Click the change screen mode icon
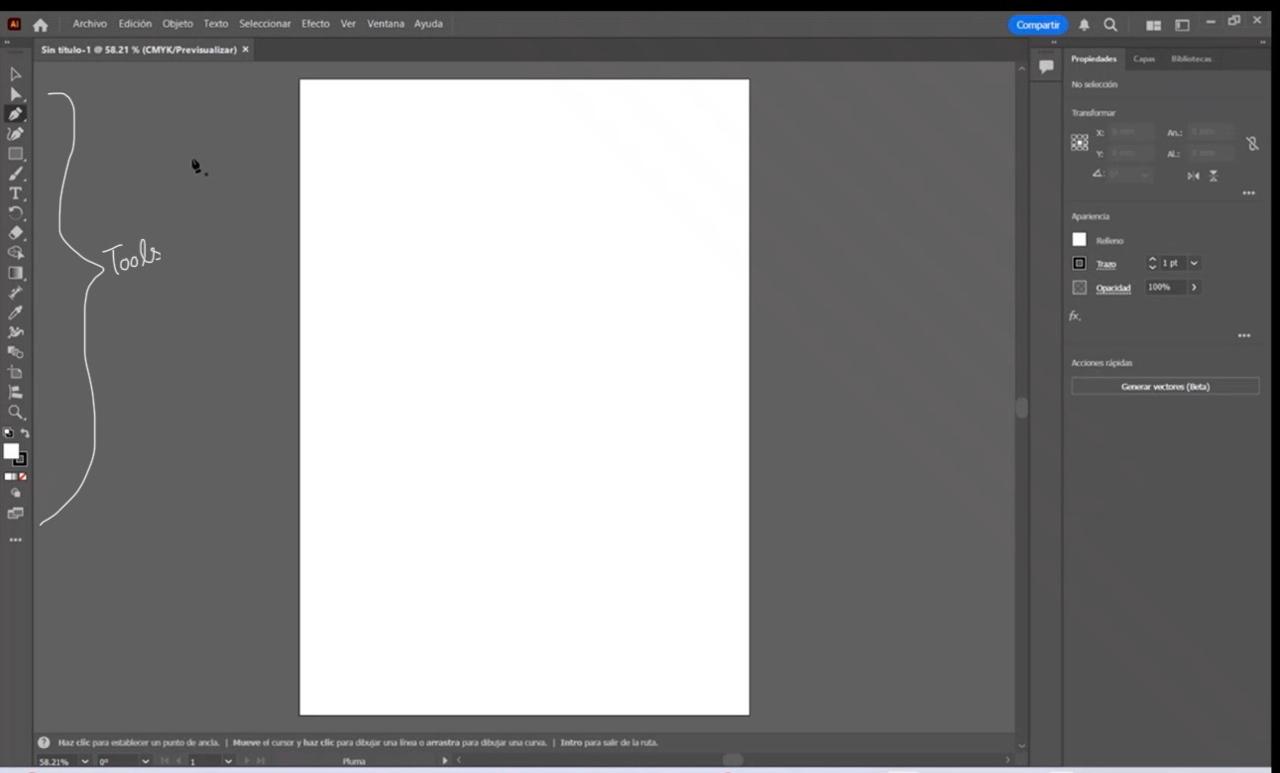This screenshot has width=1280, height=773. click(15, 513)
